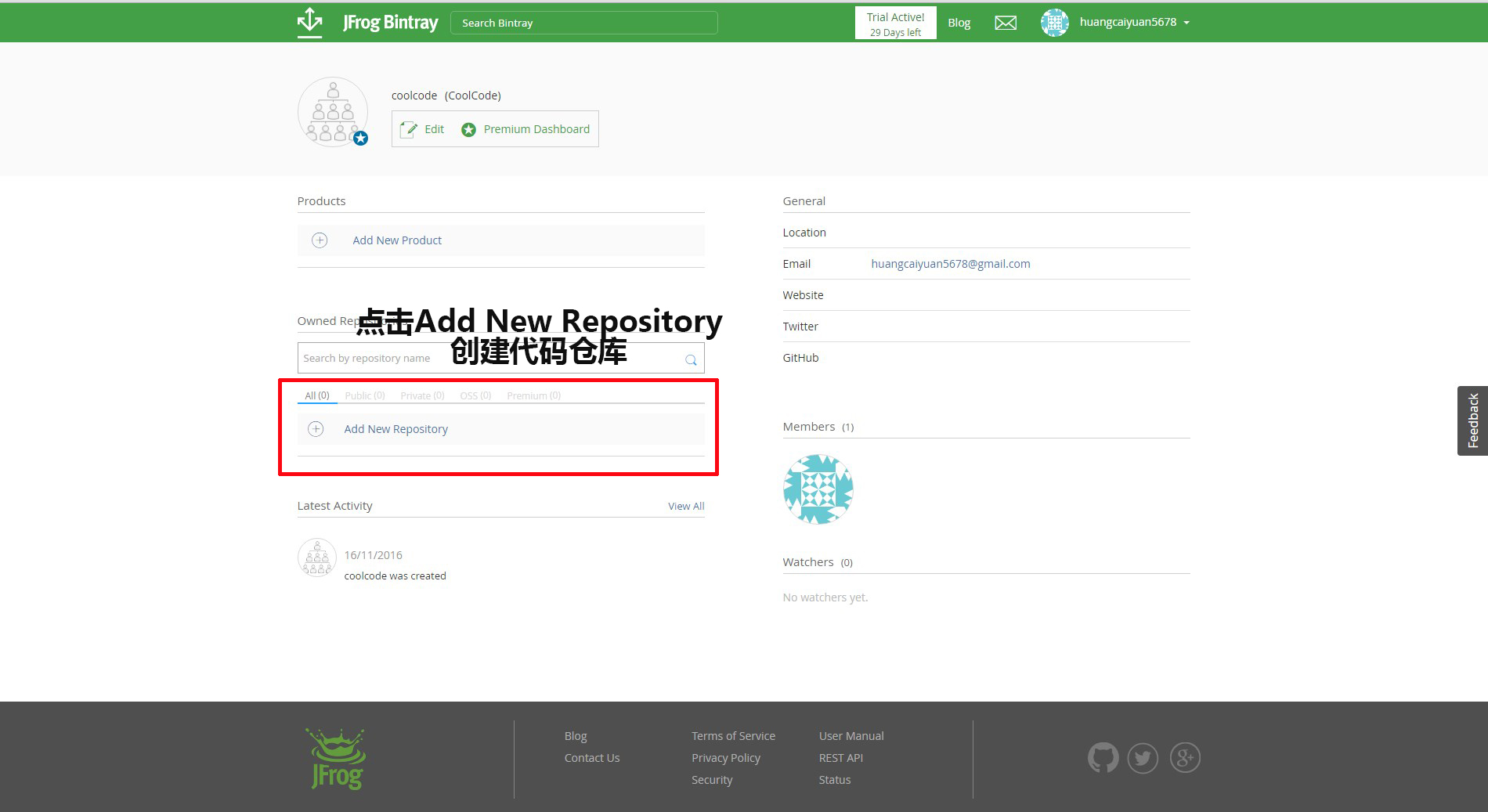The width and height of the screenshot is (1488, 812).
Task: Open the Blog link in the header
Action: point(959,23)
